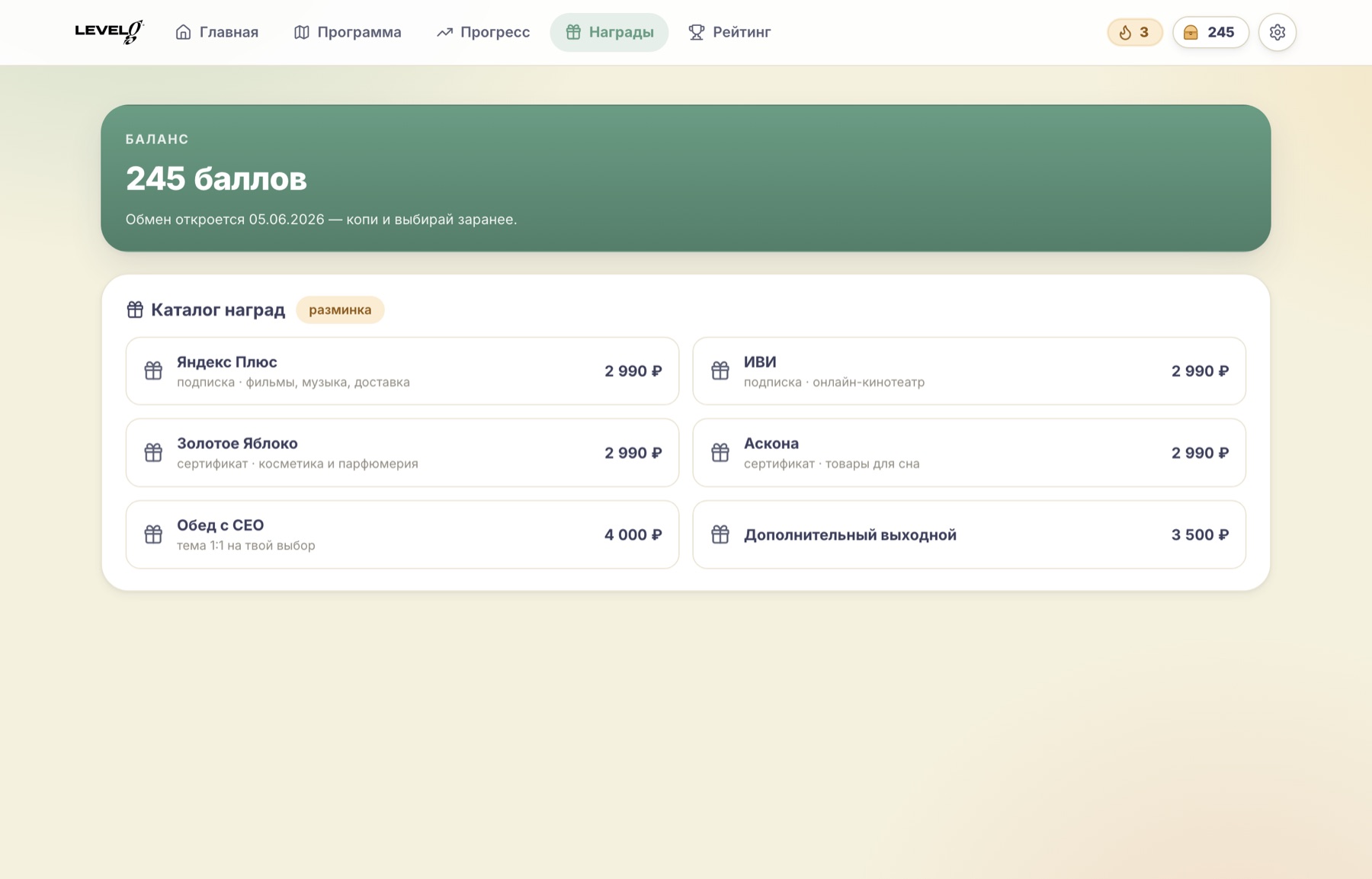Click the gift icon on Аскона card
The width and height of the screenshot is (1372, 879).
pos(720,452)
